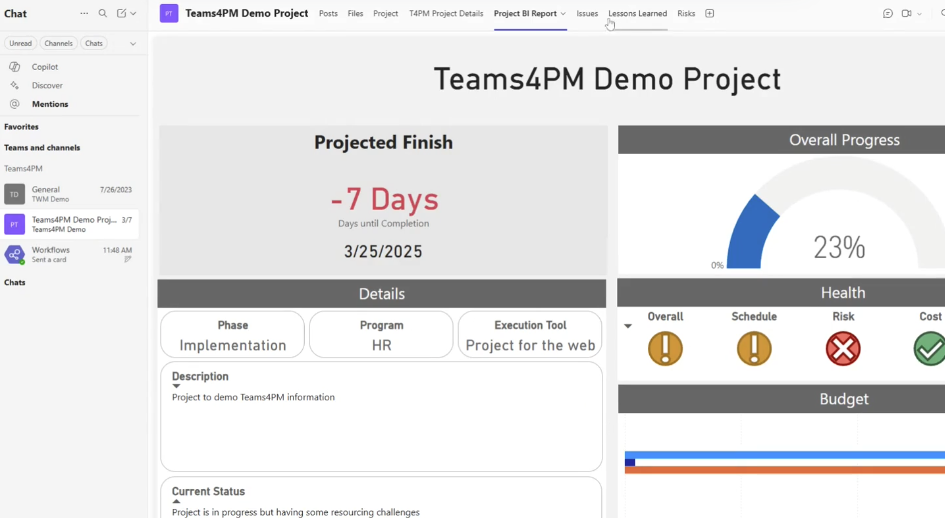Open the more options ellipsis in Chat
This screenshot has height=518, width=945.
click(84, 14)
